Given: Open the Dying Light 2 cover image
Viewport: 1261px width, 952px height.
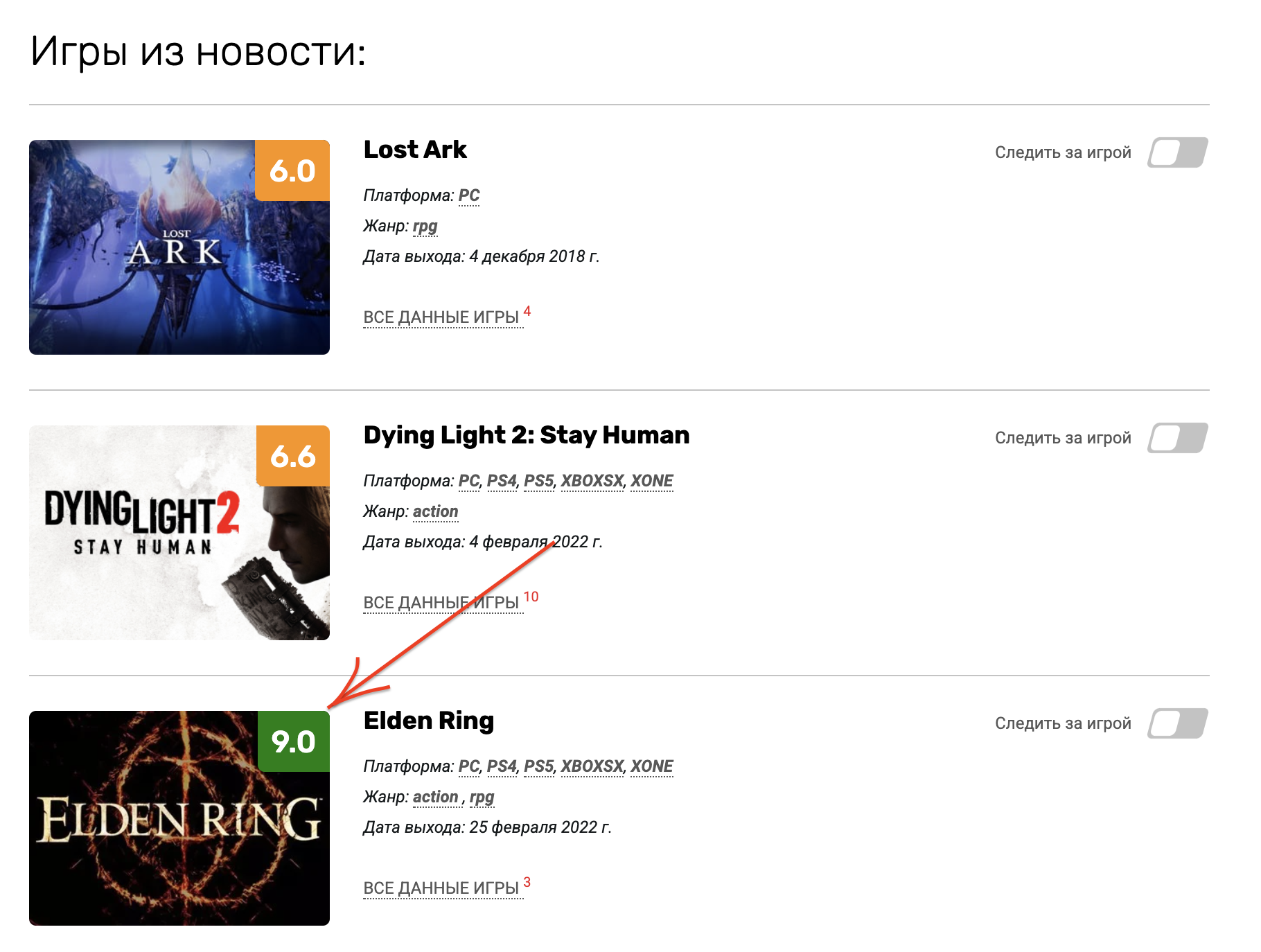Looking at the screenshot, I should pos(179,533).
